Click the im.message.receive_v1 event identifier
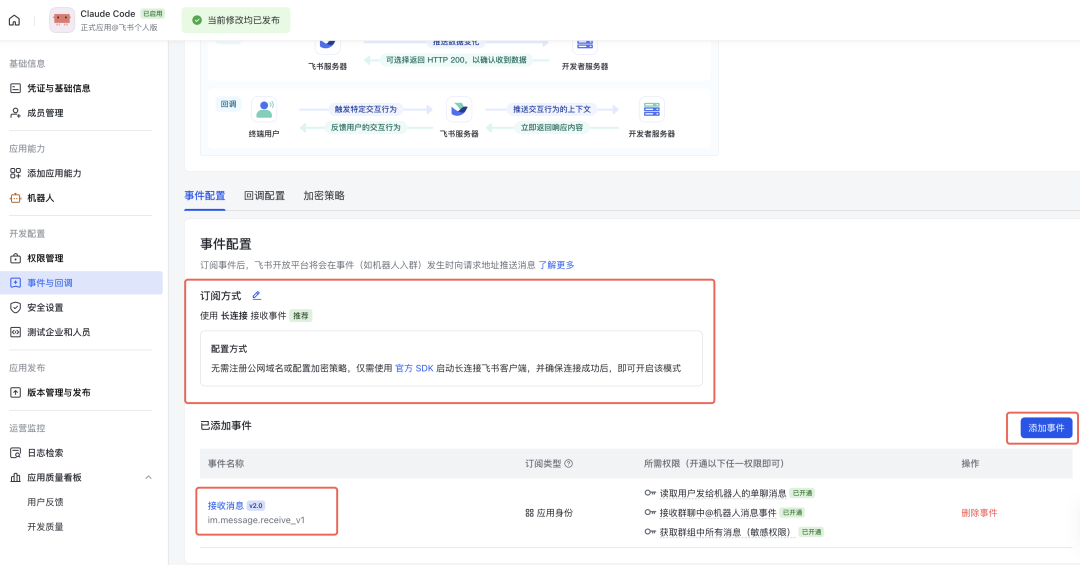The width and height of the screenshot is (1080, 565). 256,520
